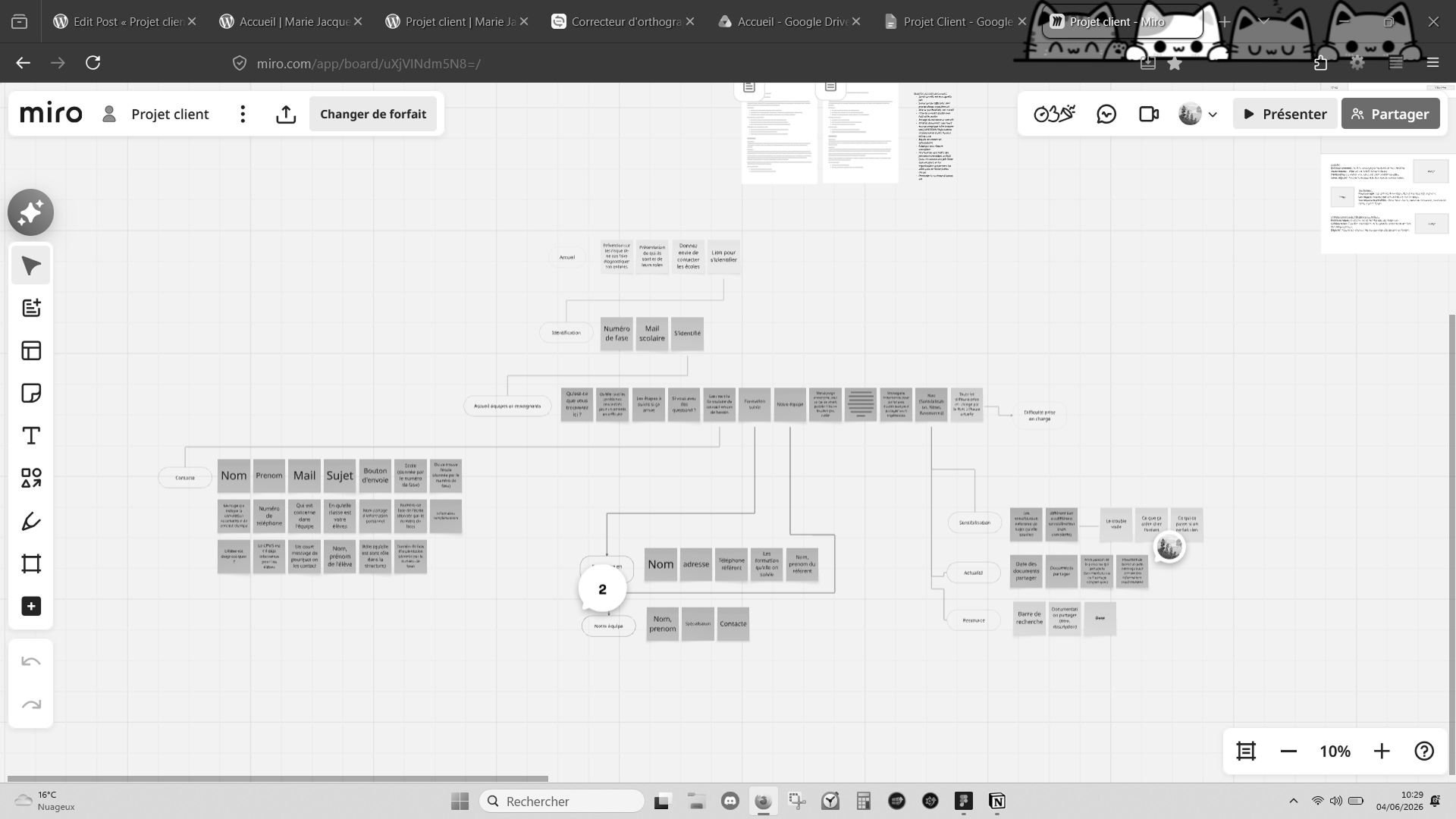The width and height of the screenshot is (1456, 819).
Task: Select the Barre de recherche sticky note
Action: click(x=1029, y=618)
